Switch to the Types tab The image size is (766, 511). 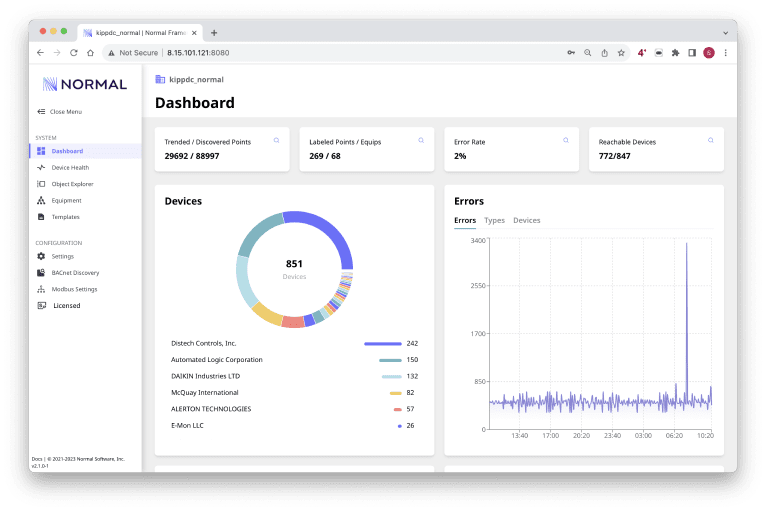tap(494, 220)
